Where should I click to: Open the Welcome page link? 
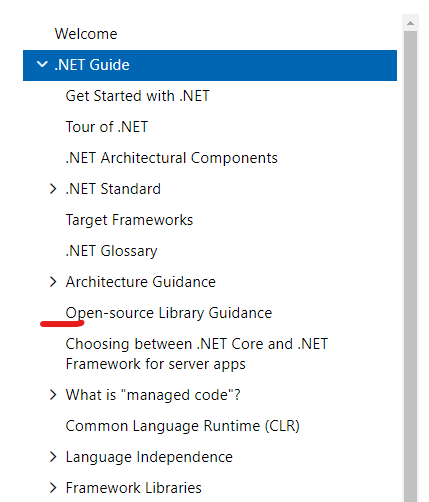pyautogui.click(x=86, y=34)
